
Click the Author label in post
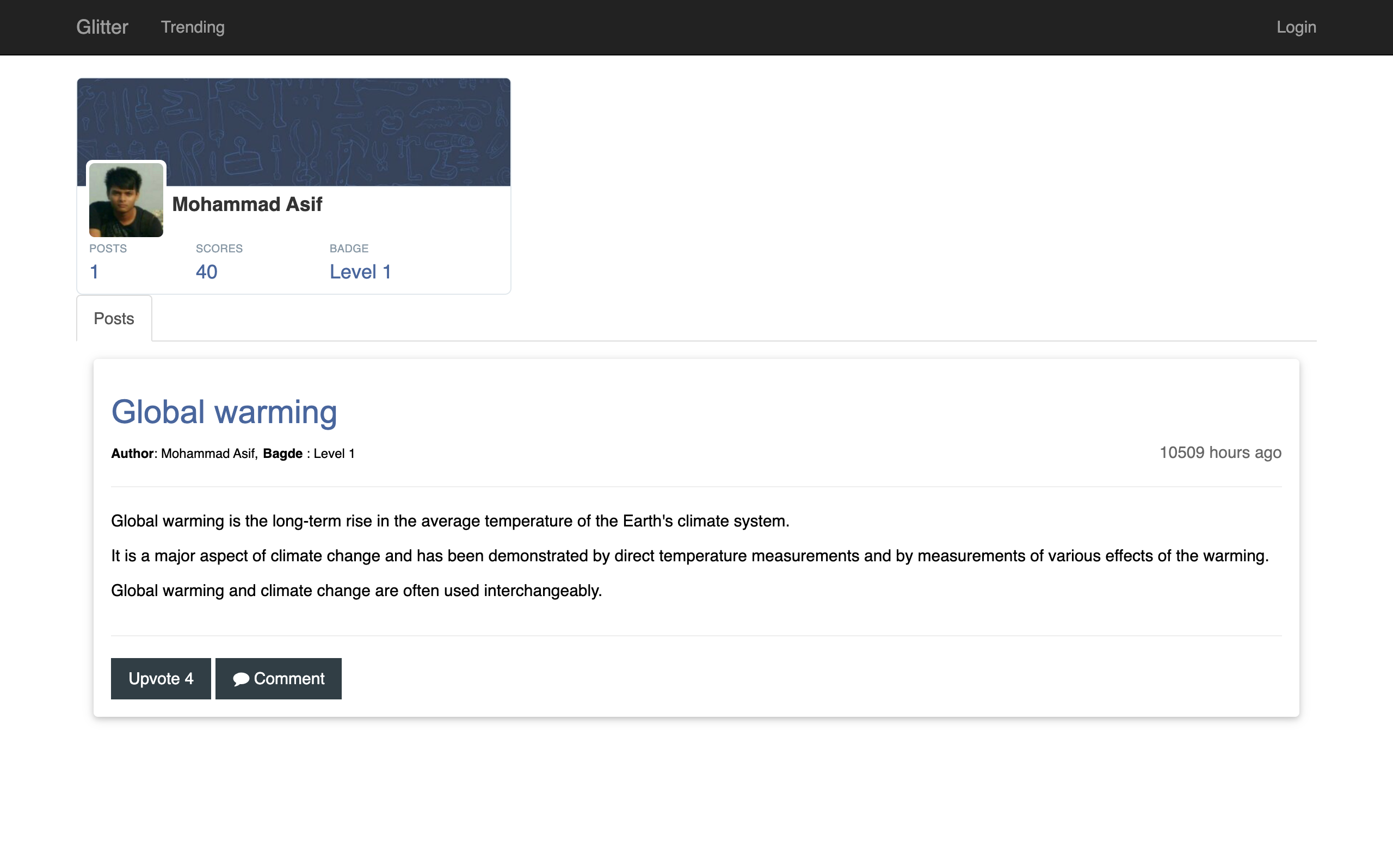[x=132, y=454]
